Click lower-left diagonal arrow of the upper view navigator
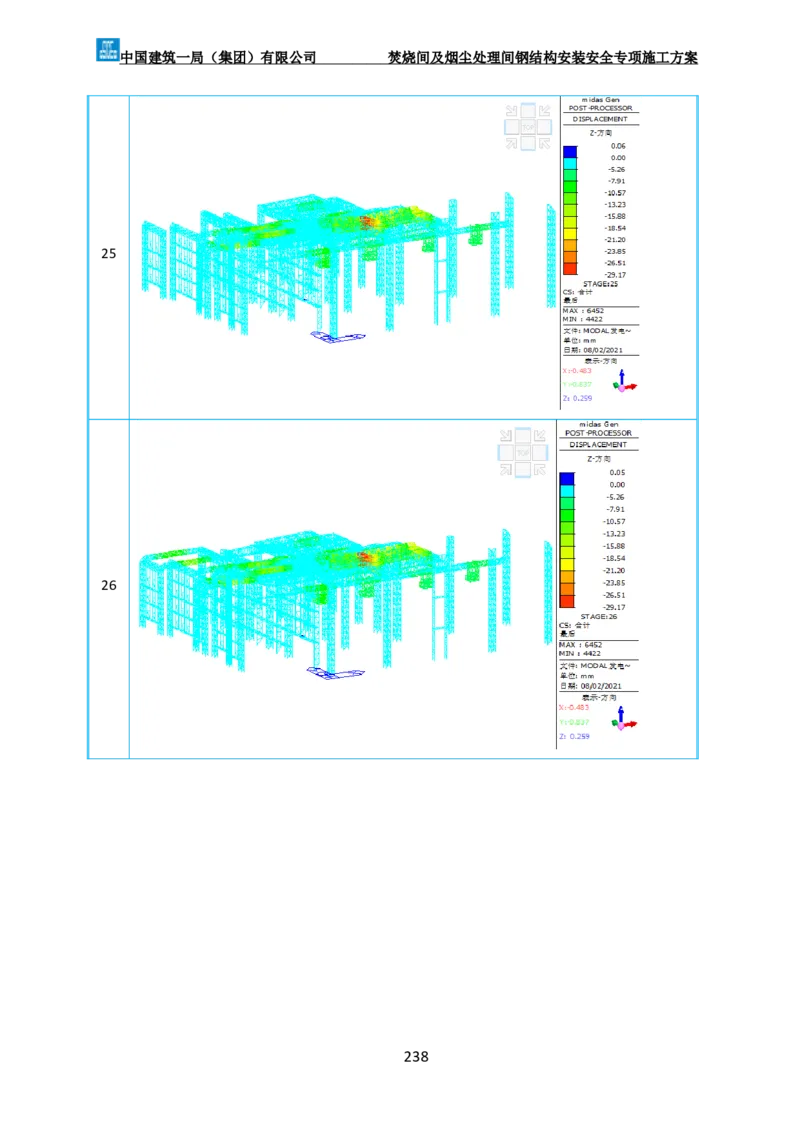This screenshot has height=1132, width=800. pos(511,143)
